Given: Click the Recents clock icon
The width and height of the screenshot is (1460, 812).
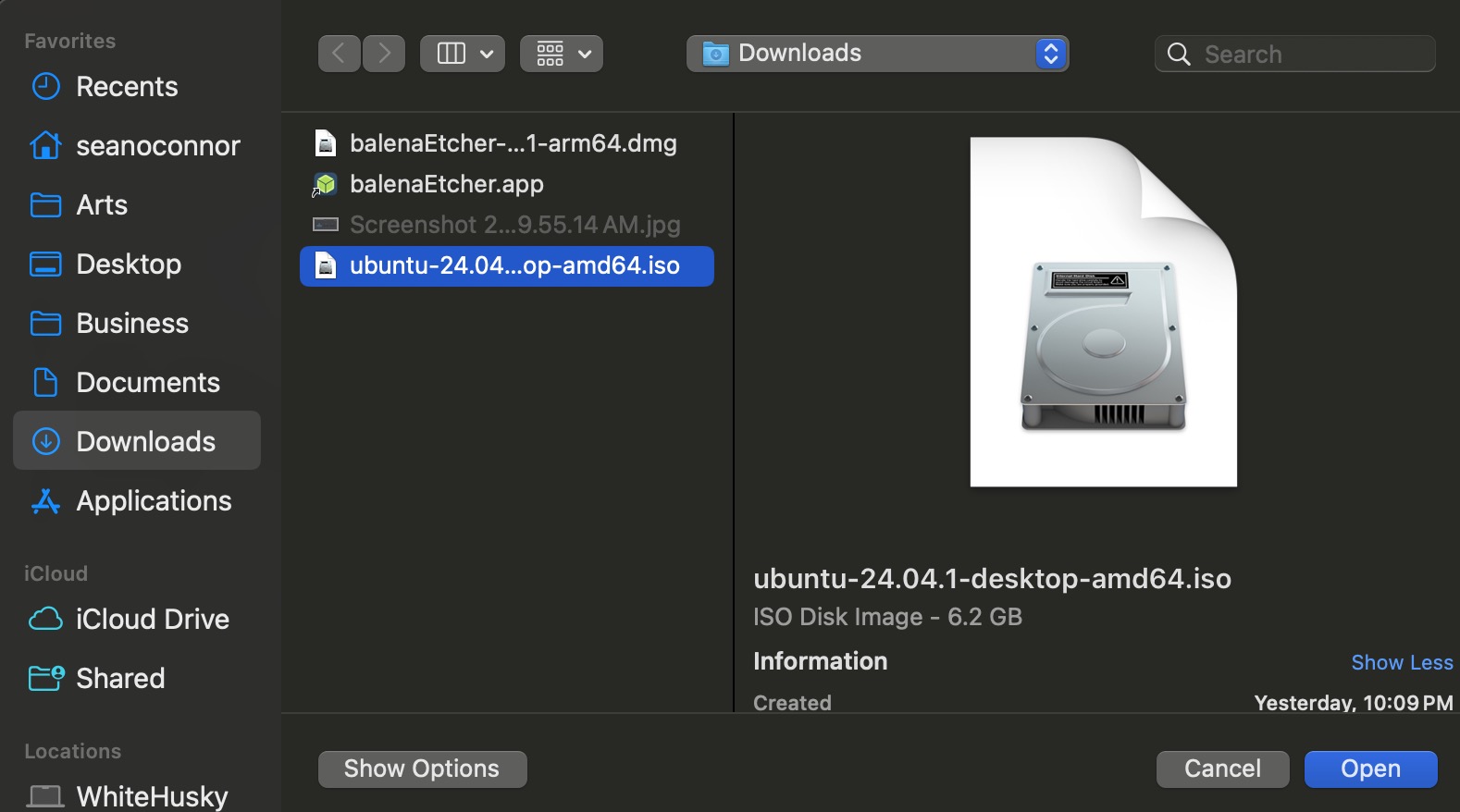Looking at the screenshot, I should (45, 87).
